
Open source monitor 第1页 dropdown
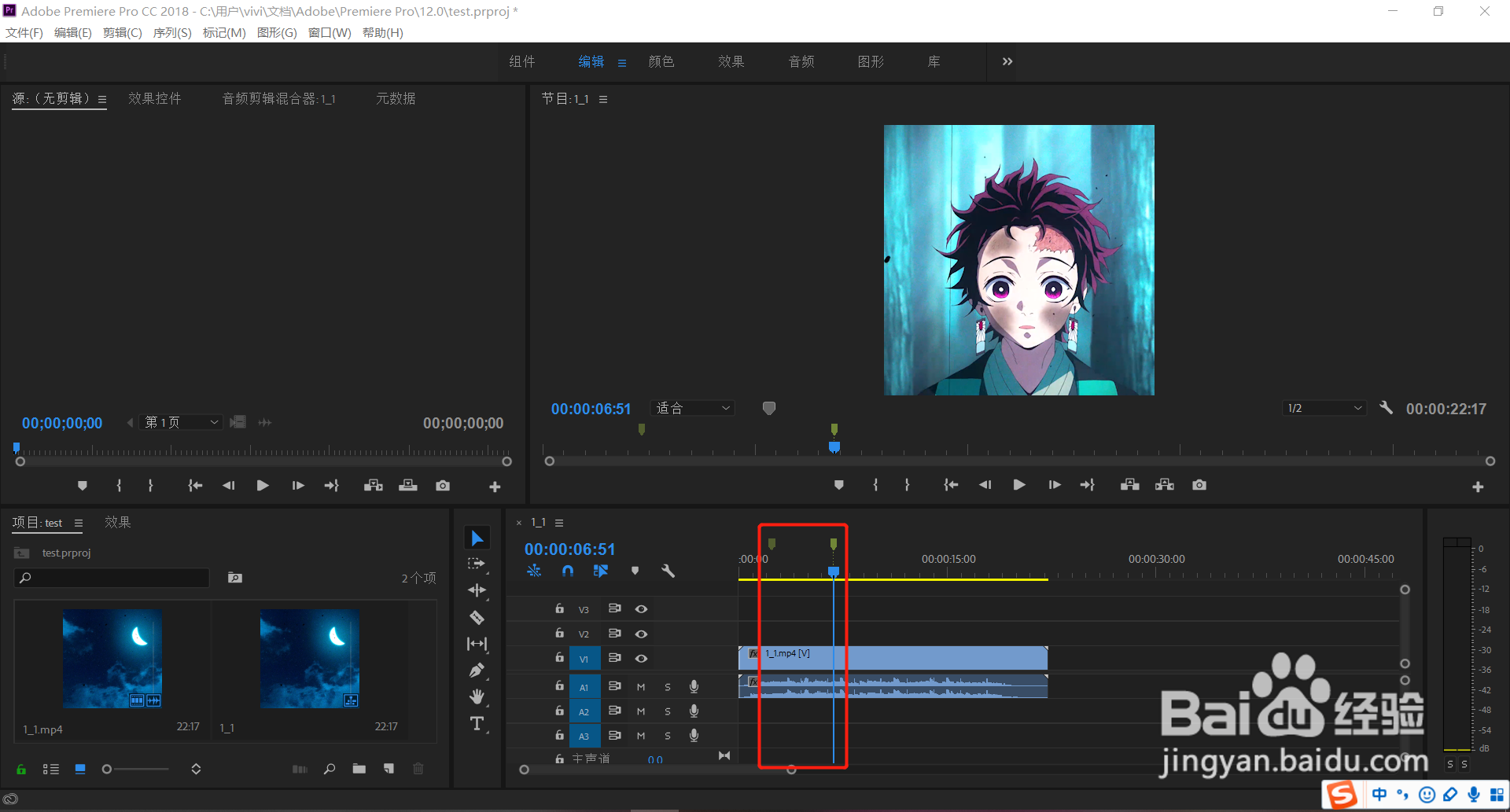click(x=181, y=422)
